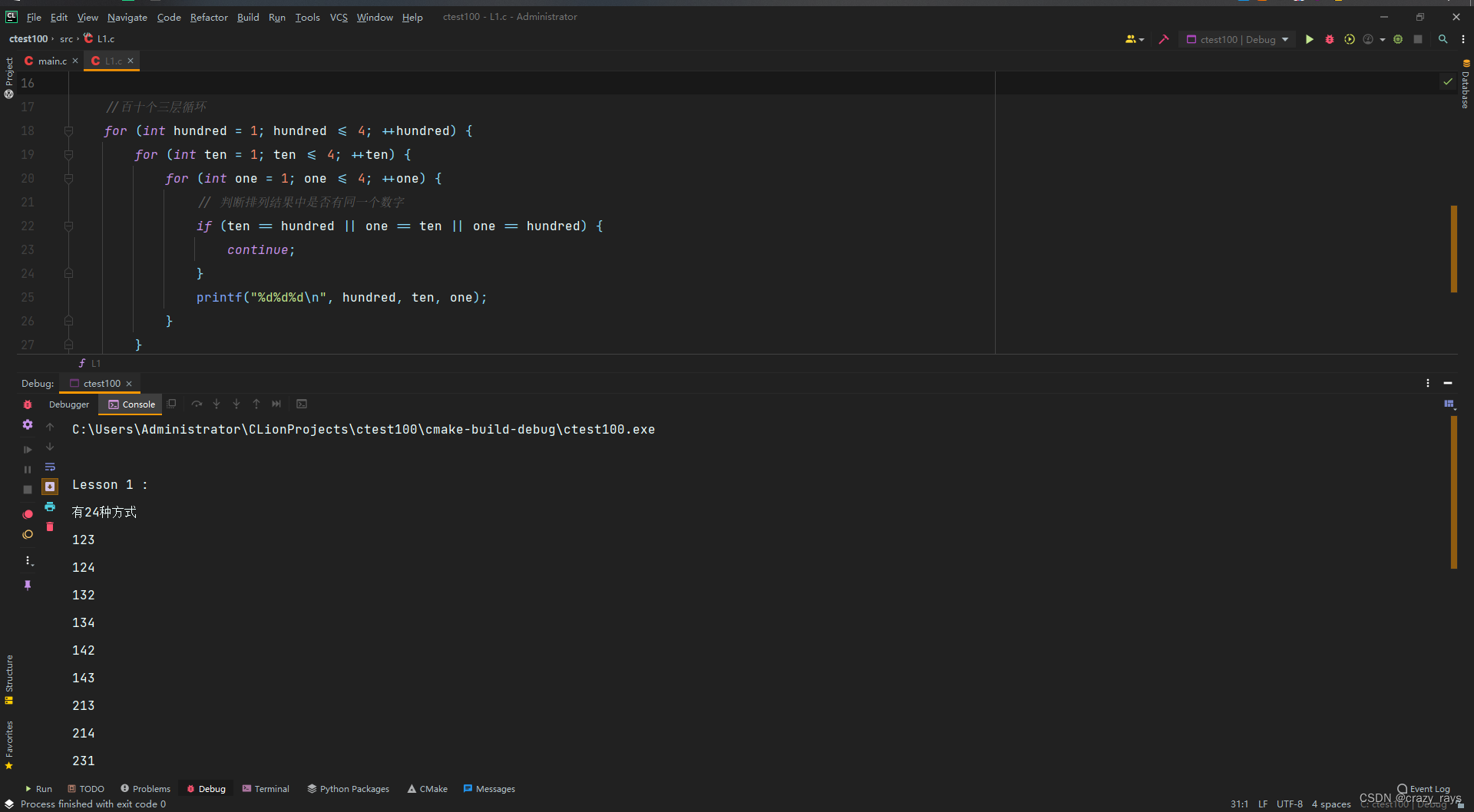The height and width of the screenshot is (812, 1474).
Task: Open Search Everywhere magnifier icon
Action: [1443, 39]
